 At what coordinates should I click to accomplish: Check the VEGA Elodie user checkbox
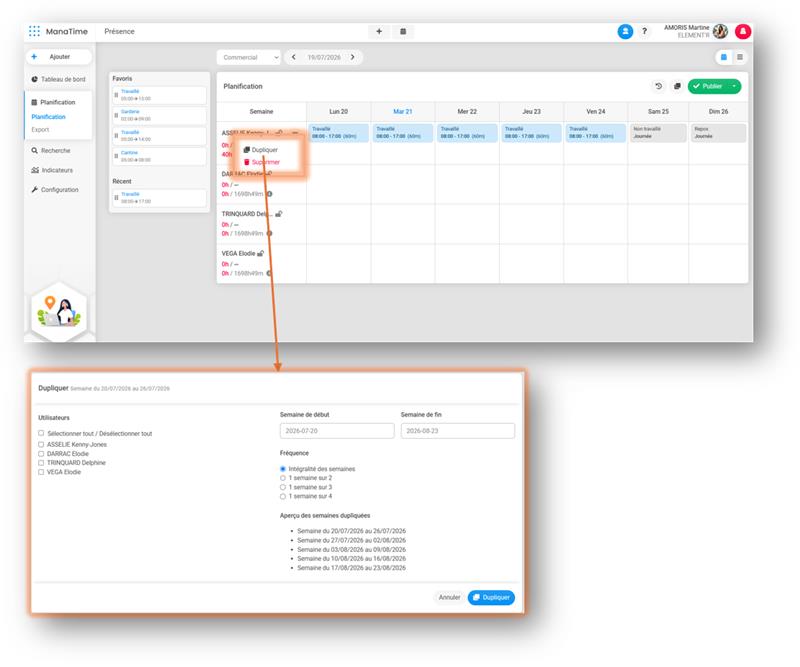41,472
